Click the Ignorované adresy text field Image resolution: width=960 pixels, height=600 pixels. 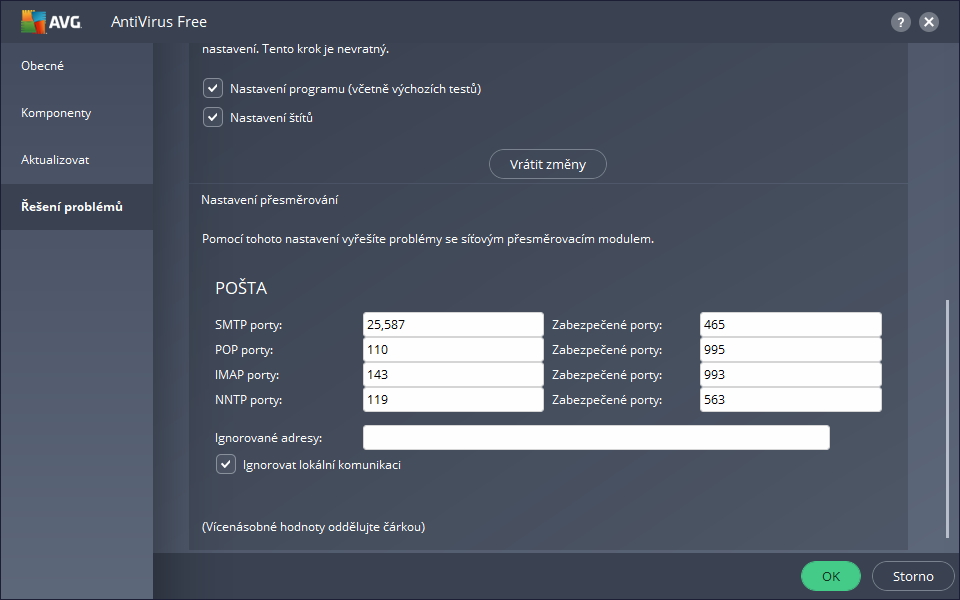pos(596,438)
